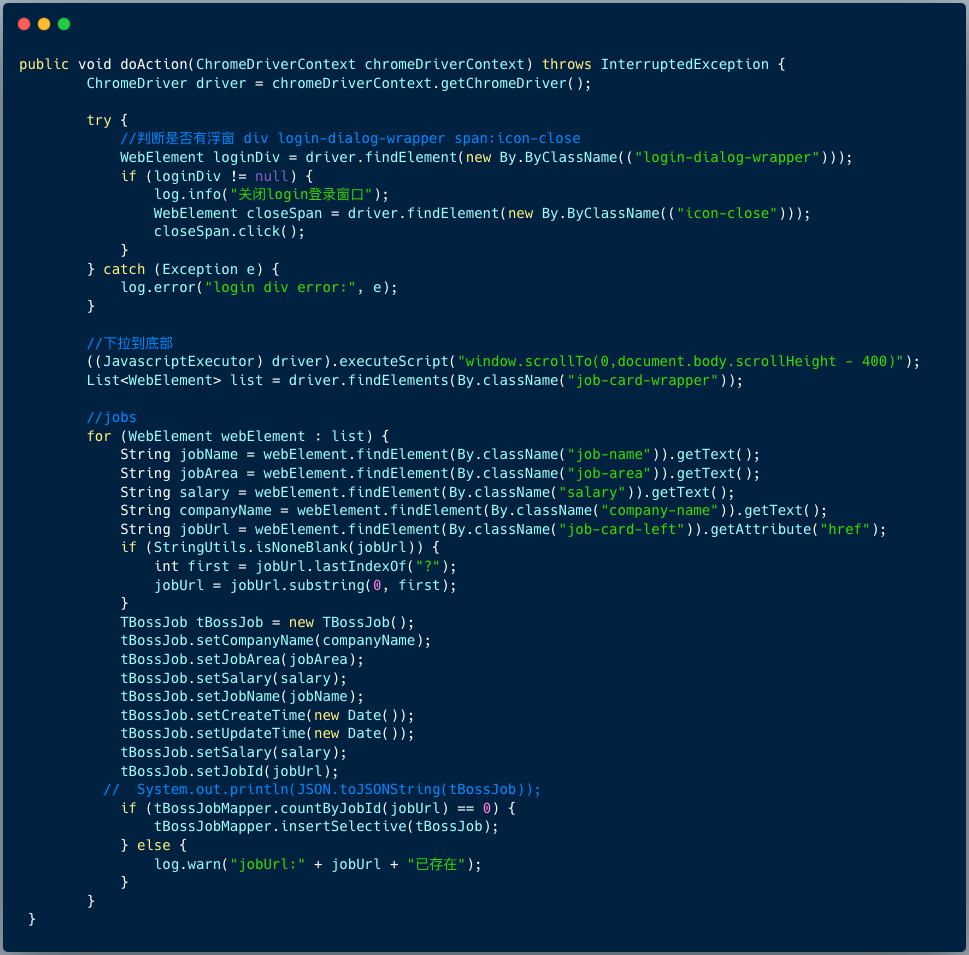Click the "job-card-wrapper" string
Image resolution: width=969 pixels, height=955 pixels.
643,381
